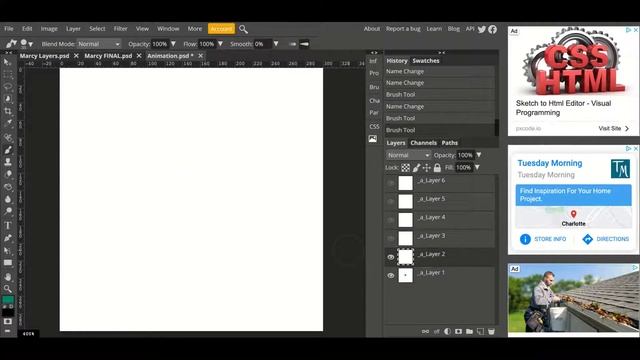
Task: Delete layer trash icon
Action: [491, 331]
